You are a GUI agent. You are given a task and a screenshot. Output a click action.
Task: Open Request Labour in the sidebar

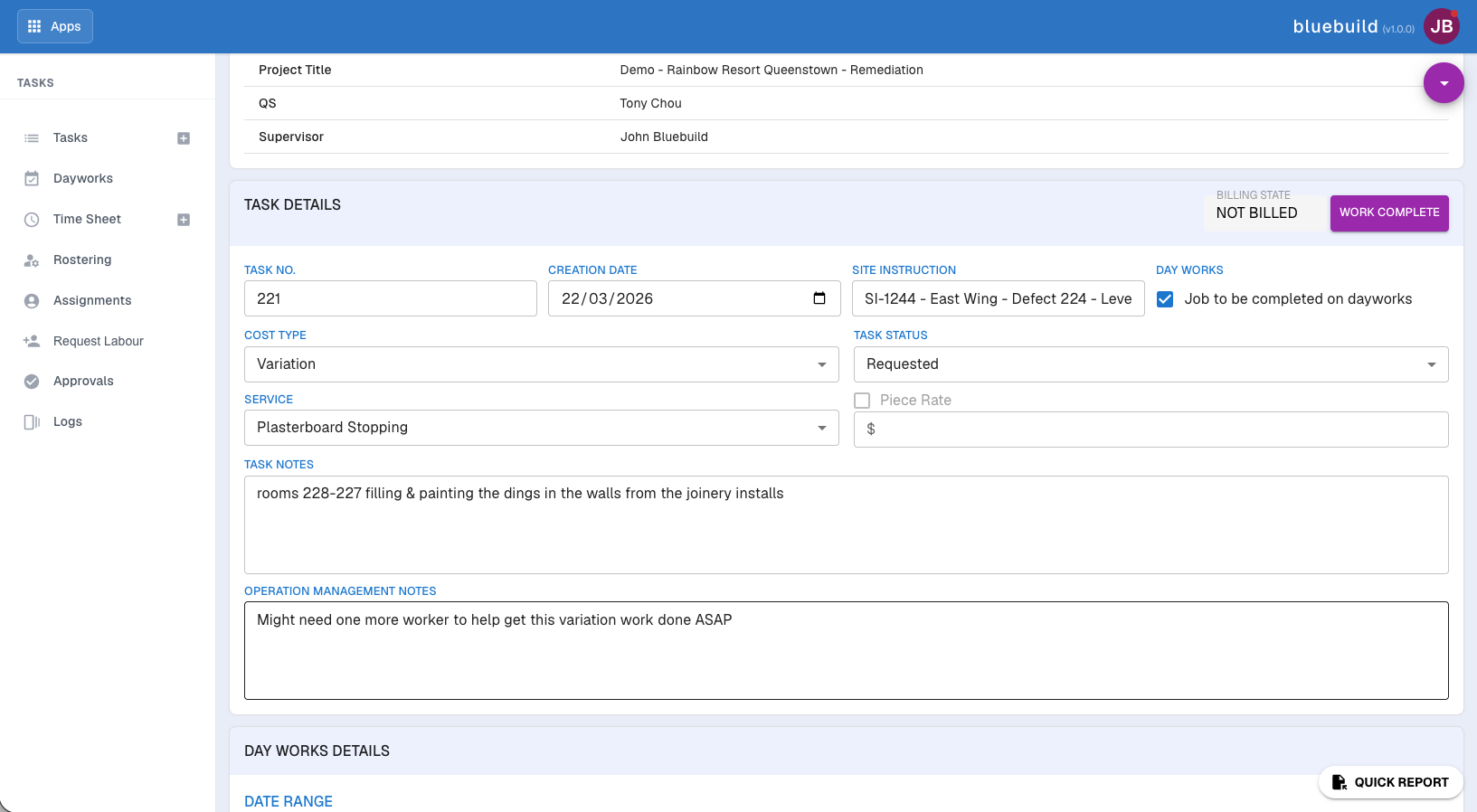click(99, 341)
